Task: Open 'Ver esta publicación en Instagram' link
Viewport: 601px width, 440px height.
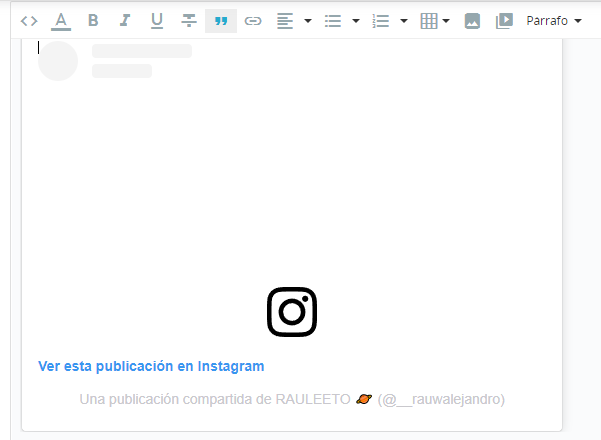Action: [x=151, y=366]
